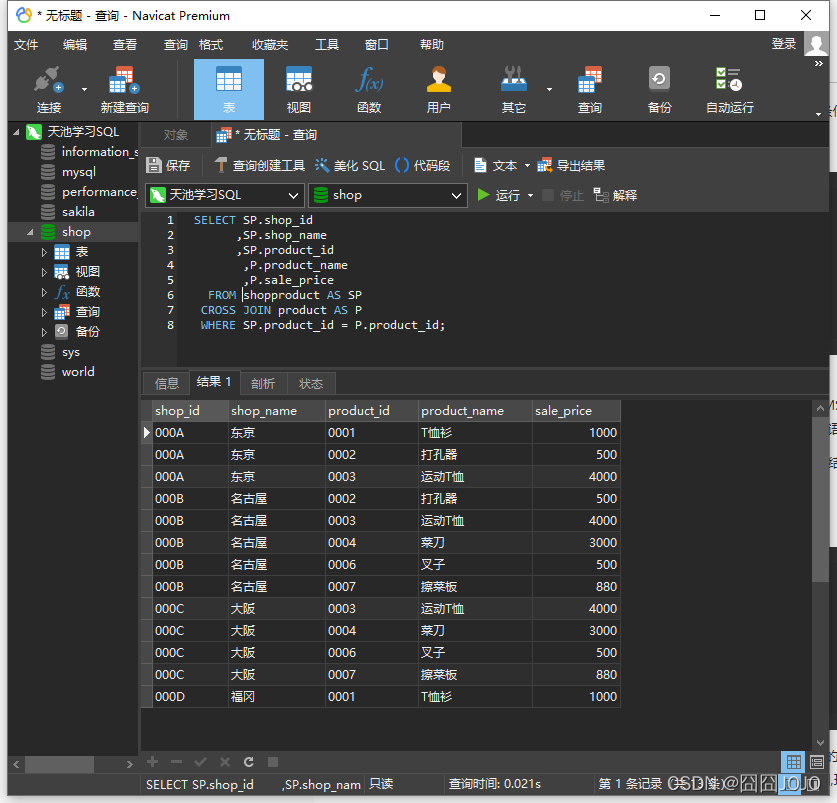Expand the 表 node under shop

pos(44,253)
